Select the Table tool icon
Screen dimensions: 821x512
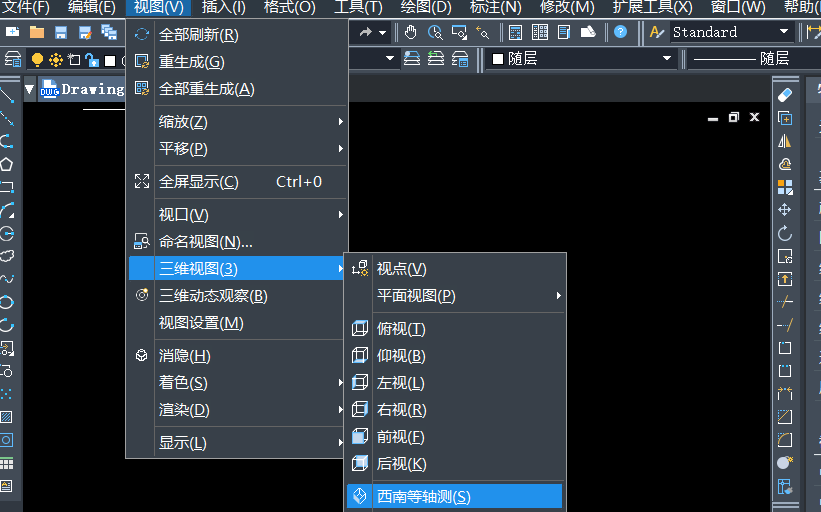coord(6,463)
